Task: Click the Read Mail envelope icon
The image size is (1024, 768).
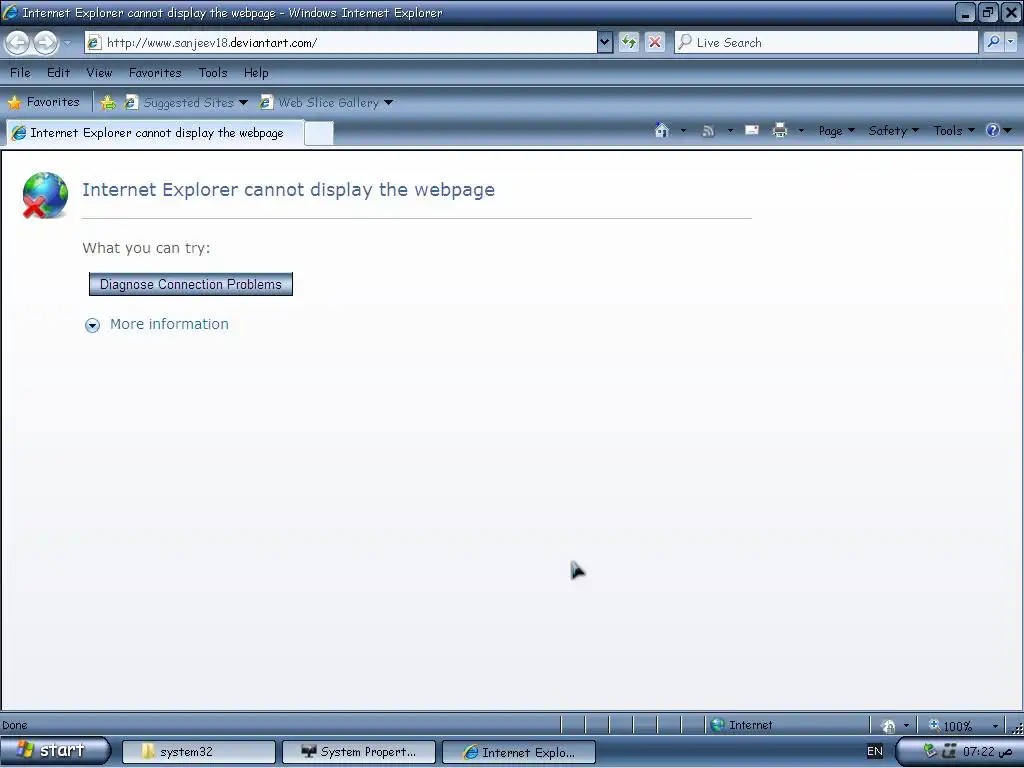Action: coord(752,131)
